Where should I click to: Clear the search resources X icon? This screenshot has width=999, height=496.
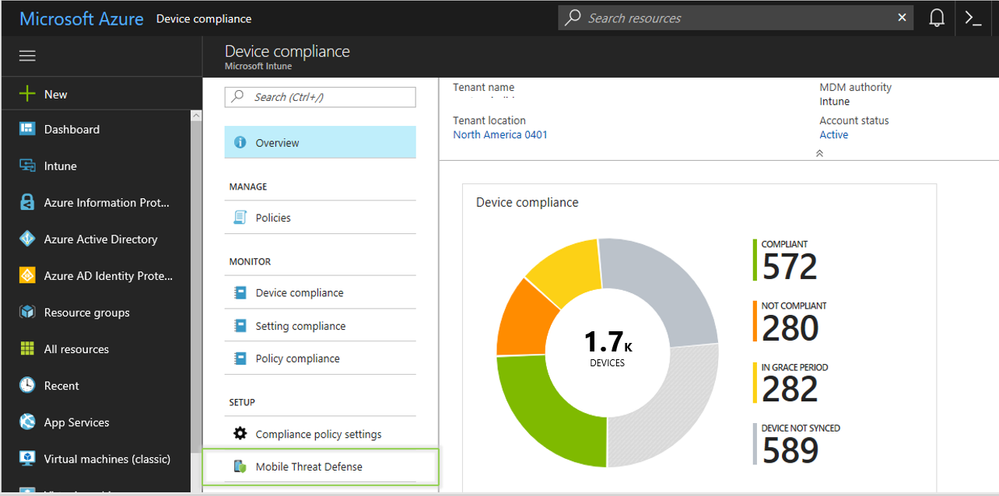click(902, 18)
